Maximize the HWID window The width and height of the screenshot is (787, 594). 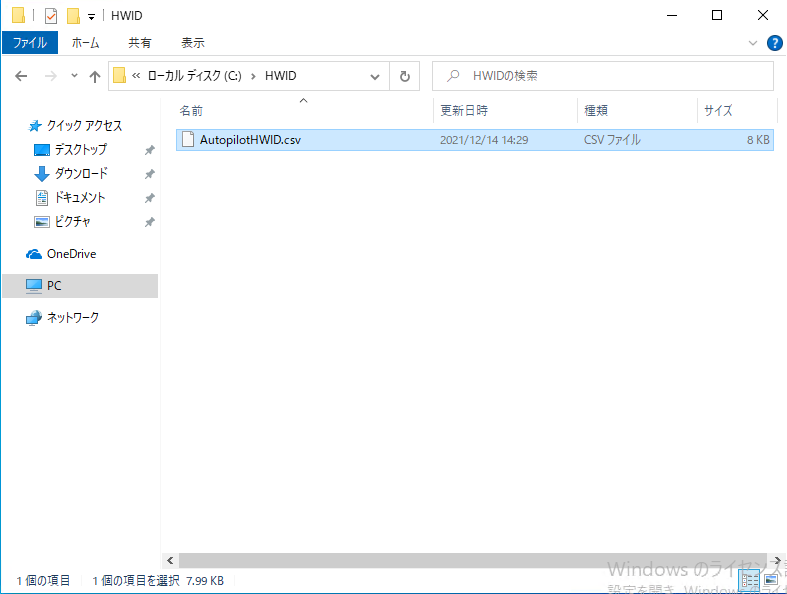717,16
